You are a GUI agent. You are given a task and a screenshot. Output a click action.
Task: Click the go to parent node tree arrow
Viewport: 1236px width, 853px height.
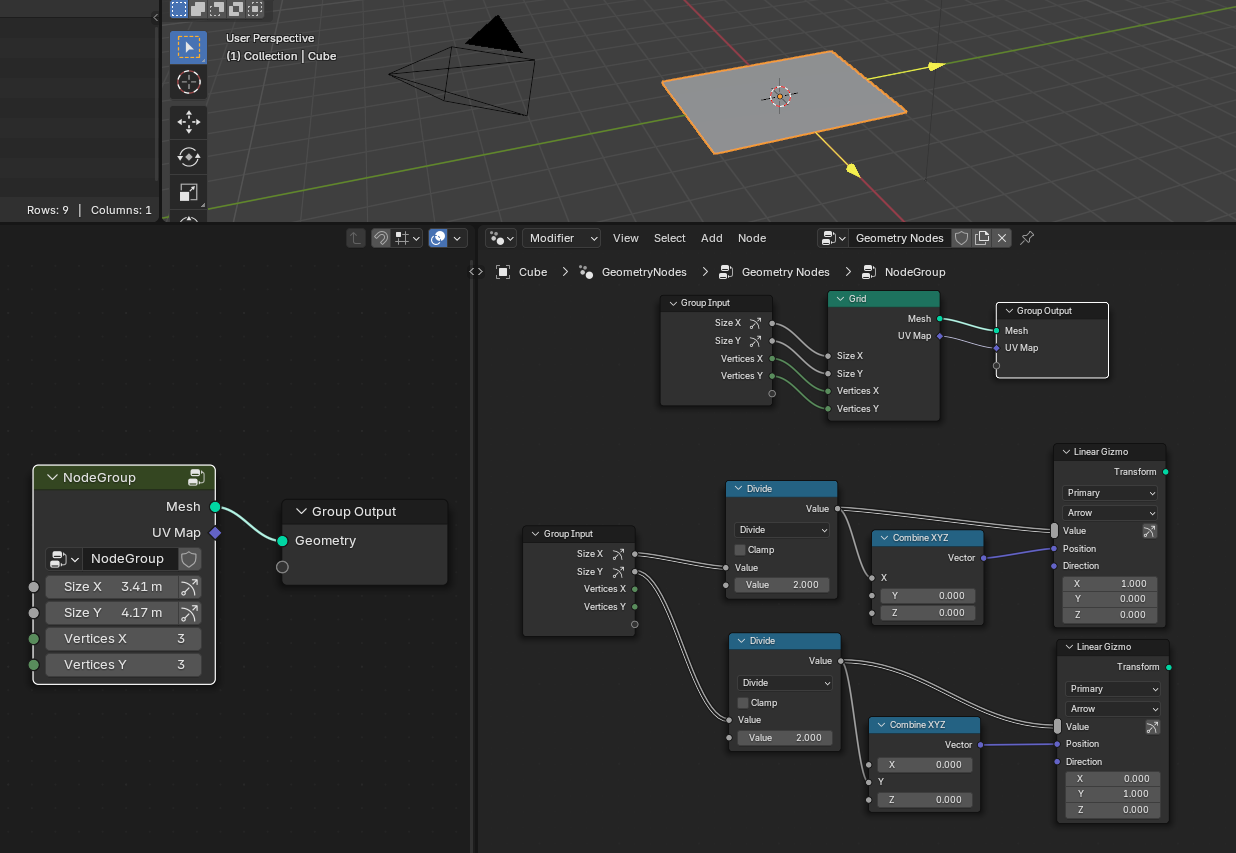[355, 238]
